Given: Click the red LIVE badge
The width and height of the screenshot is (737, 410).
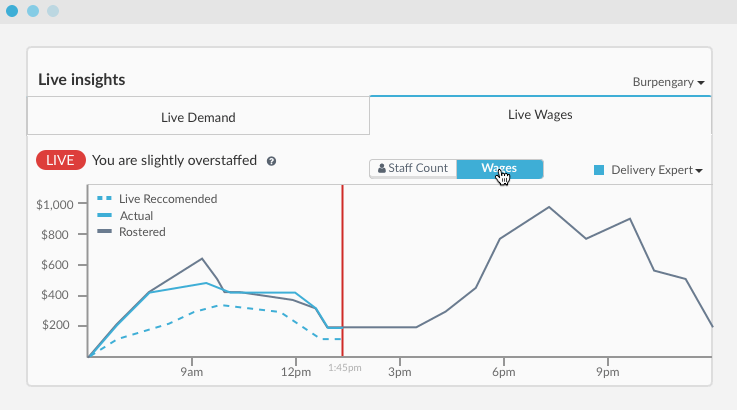Looking at the screenshot, I should 60,160.
